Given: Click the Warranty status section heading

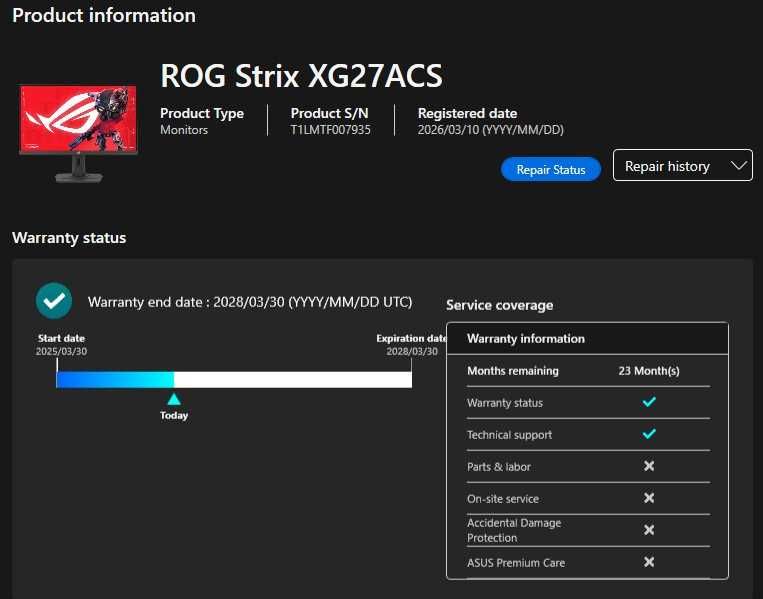Looking at the screenshot, I should pyautogui.click(x=69, y=238).
